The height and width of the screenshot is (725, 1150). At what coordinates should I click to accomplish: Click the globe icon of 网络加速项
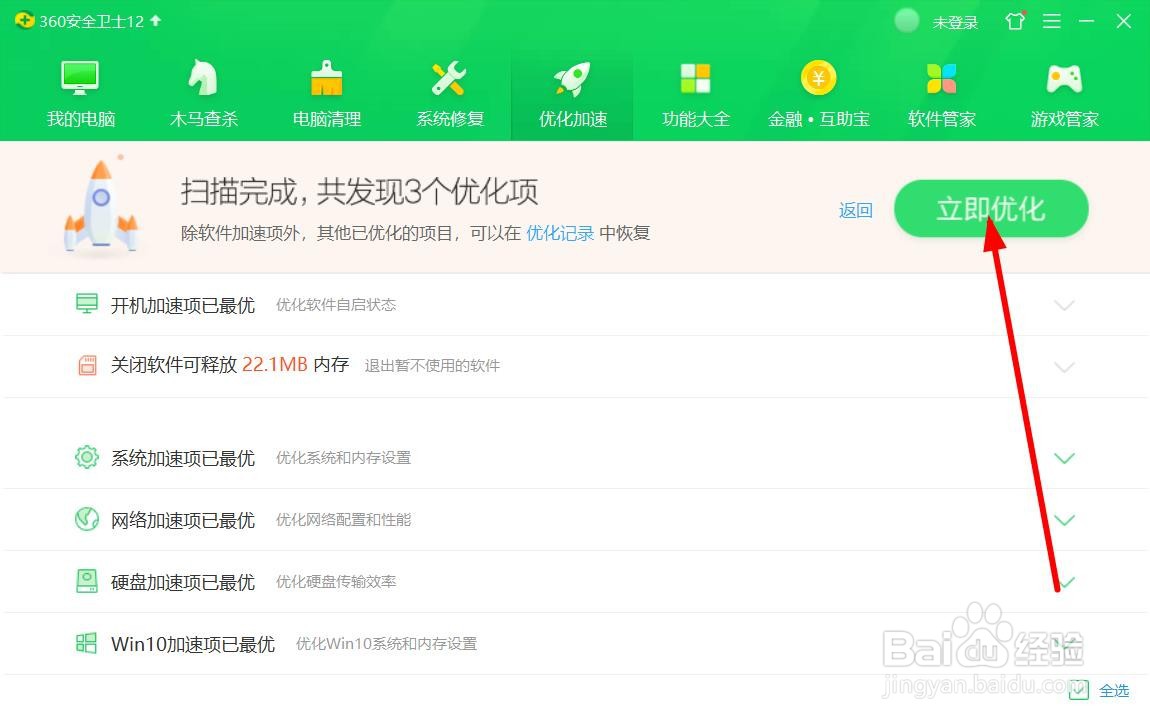[x=87, y=519]
